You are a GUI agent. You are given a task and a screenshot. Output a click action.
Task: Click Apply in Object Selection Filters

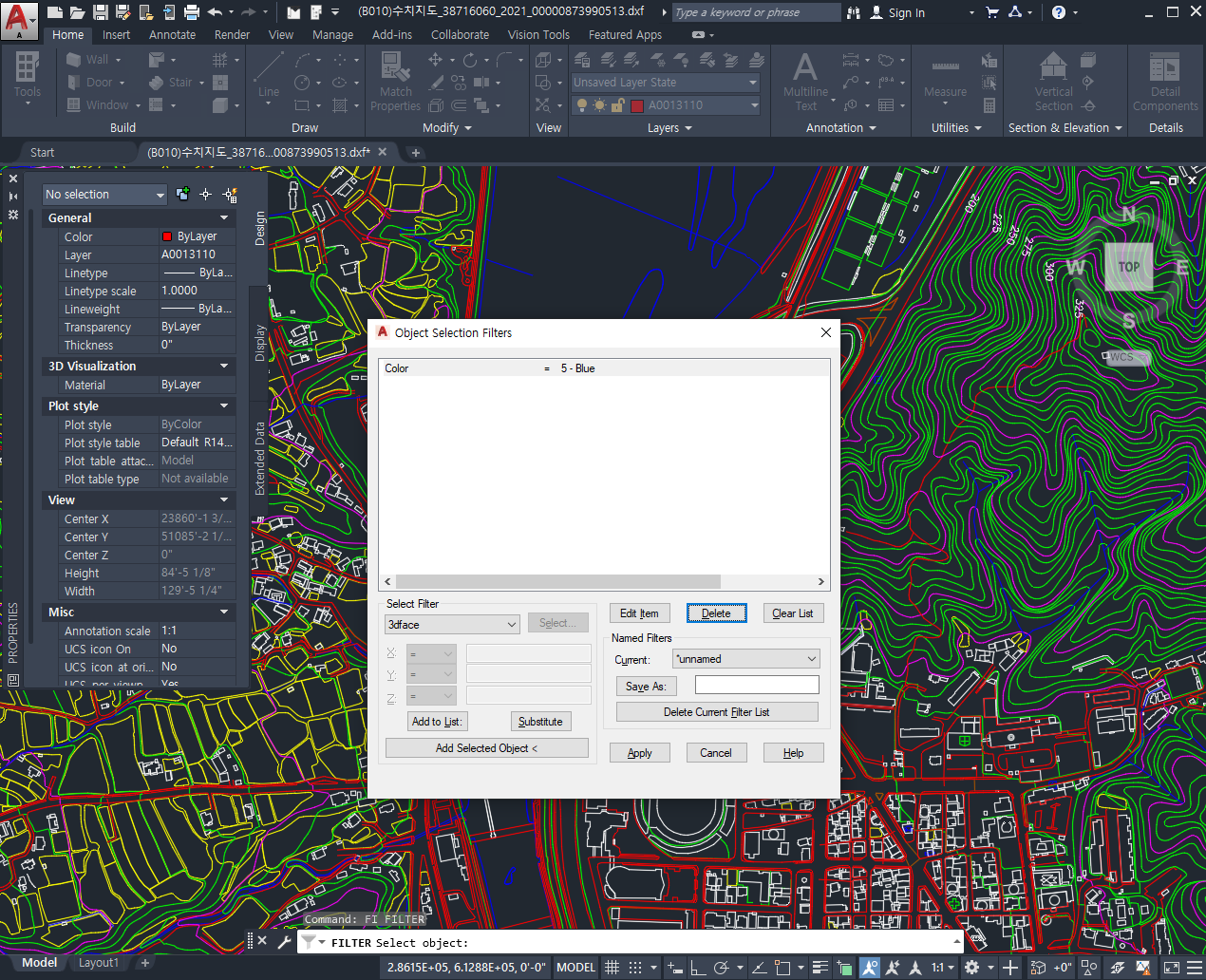639,752
